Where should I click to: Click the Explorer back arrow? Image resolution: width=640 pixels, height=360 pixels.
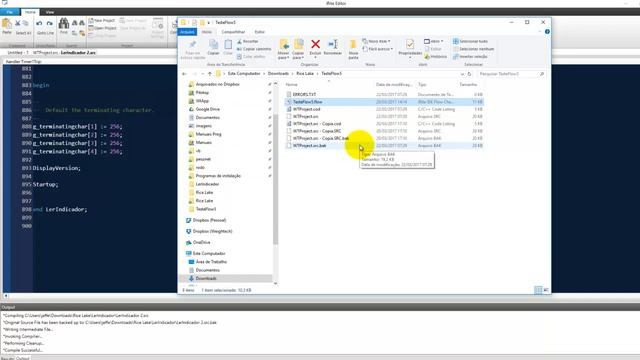click(184, 74)
